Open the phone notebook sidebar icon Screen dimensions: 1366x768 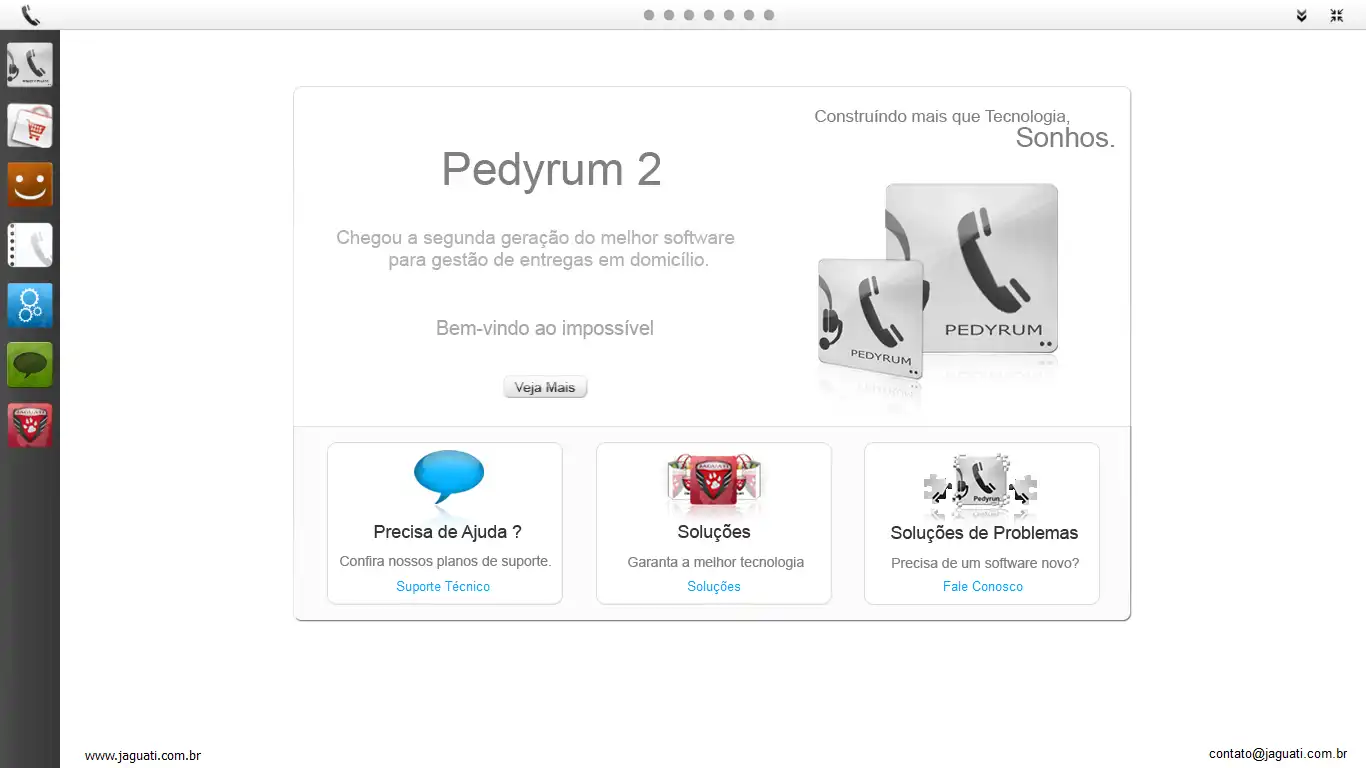click(x=30, y=246)
